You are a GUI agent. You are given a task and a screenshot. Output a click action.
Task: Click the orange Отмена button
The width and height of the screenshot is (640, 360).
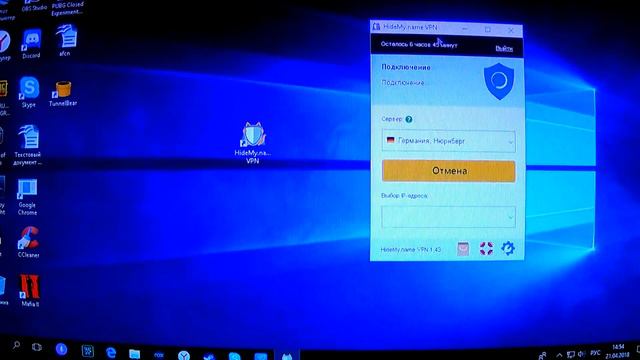(449, 171)
